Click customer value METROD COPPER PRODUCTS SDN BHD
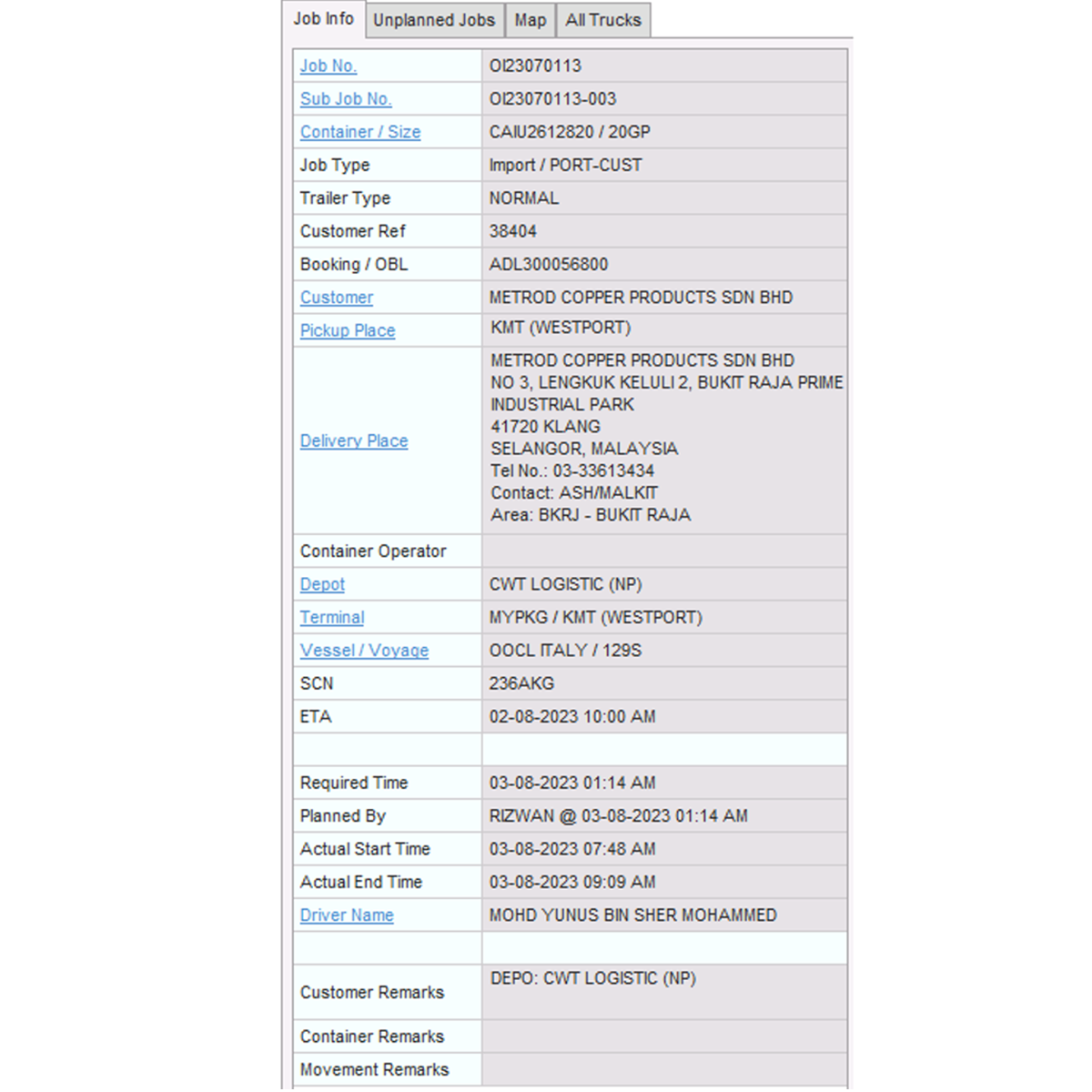Image resolution: width=1092 pixels, height=1092 pixels. pos(641,298)
